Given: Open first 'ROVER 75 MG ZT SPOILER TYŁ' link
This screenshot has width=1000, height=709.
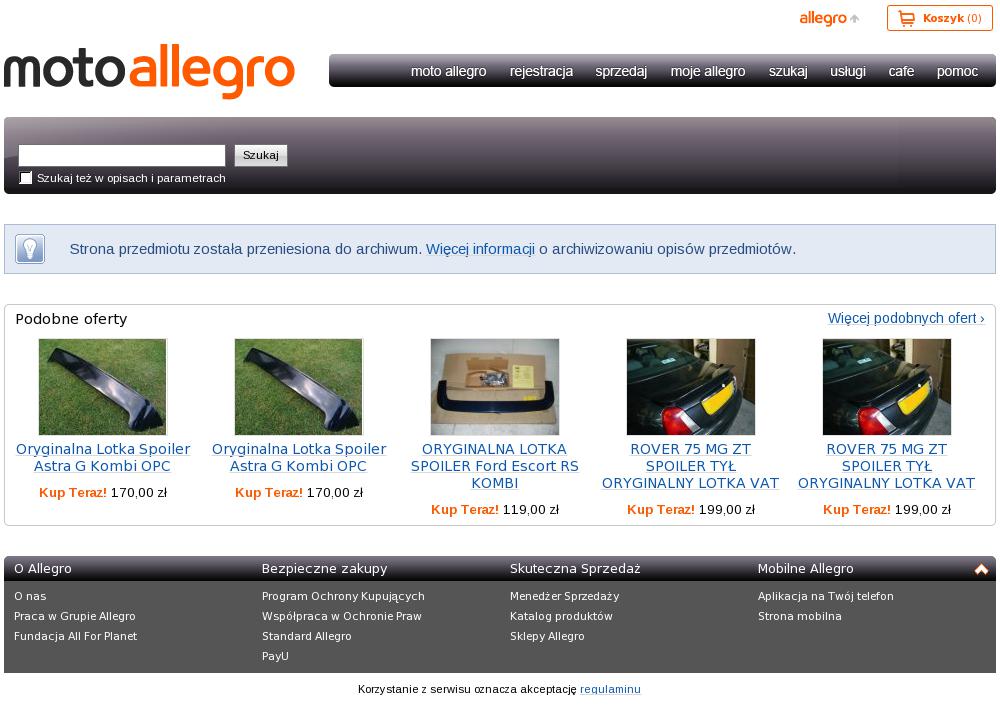Looking at the screenshot, I should [691, 466].
